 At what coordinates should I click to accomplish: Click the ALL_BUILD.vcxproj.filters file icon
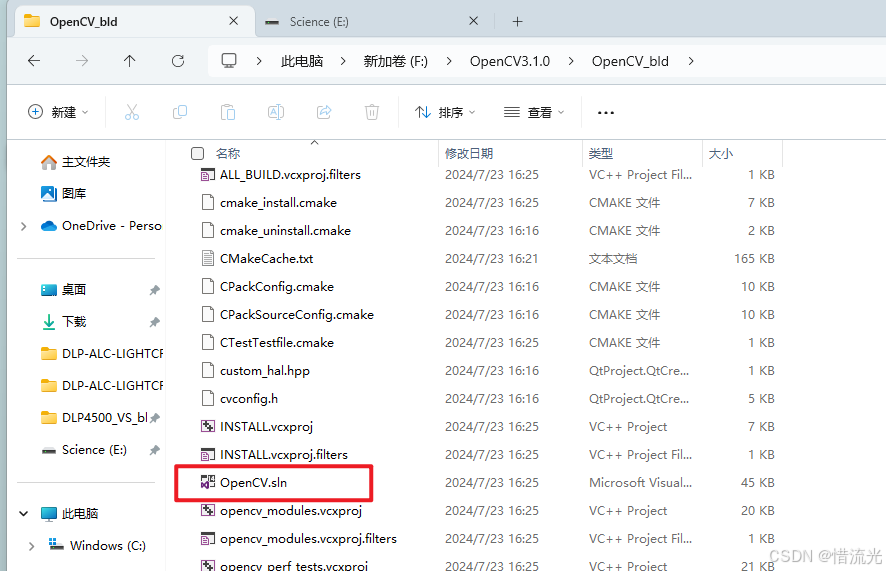208,175
